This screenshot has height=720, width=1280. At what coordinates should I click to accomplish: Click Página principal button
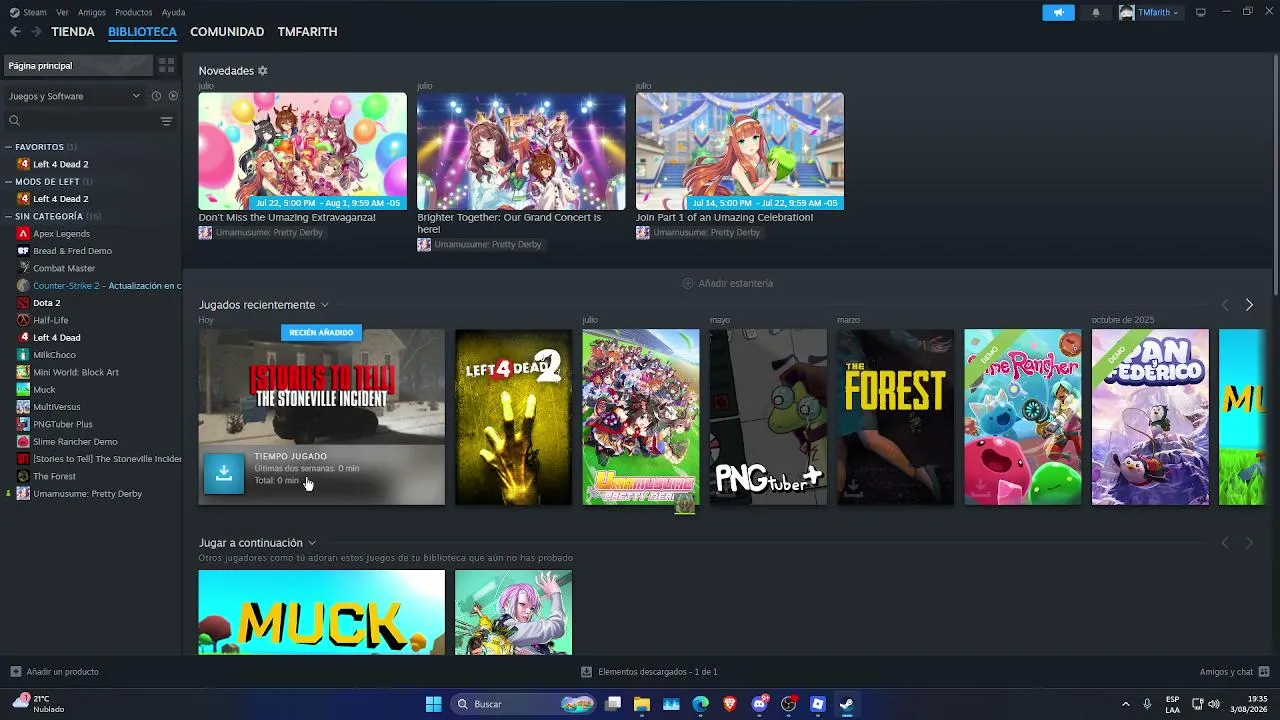coord(79,66)
